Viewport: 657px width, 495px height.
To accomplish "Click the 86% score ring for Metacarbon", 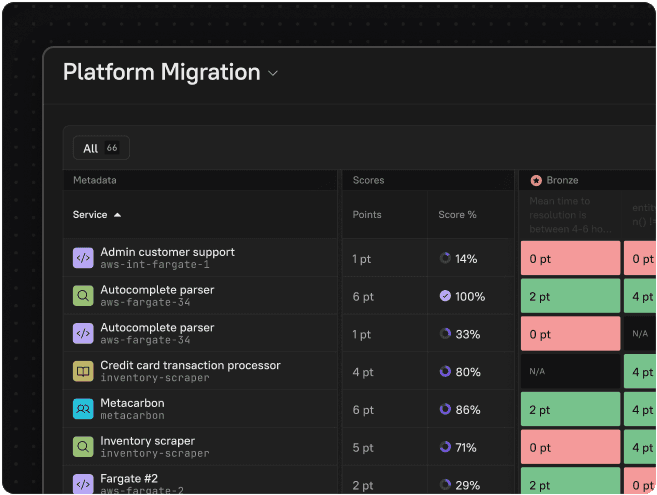I will coord(445,409).
